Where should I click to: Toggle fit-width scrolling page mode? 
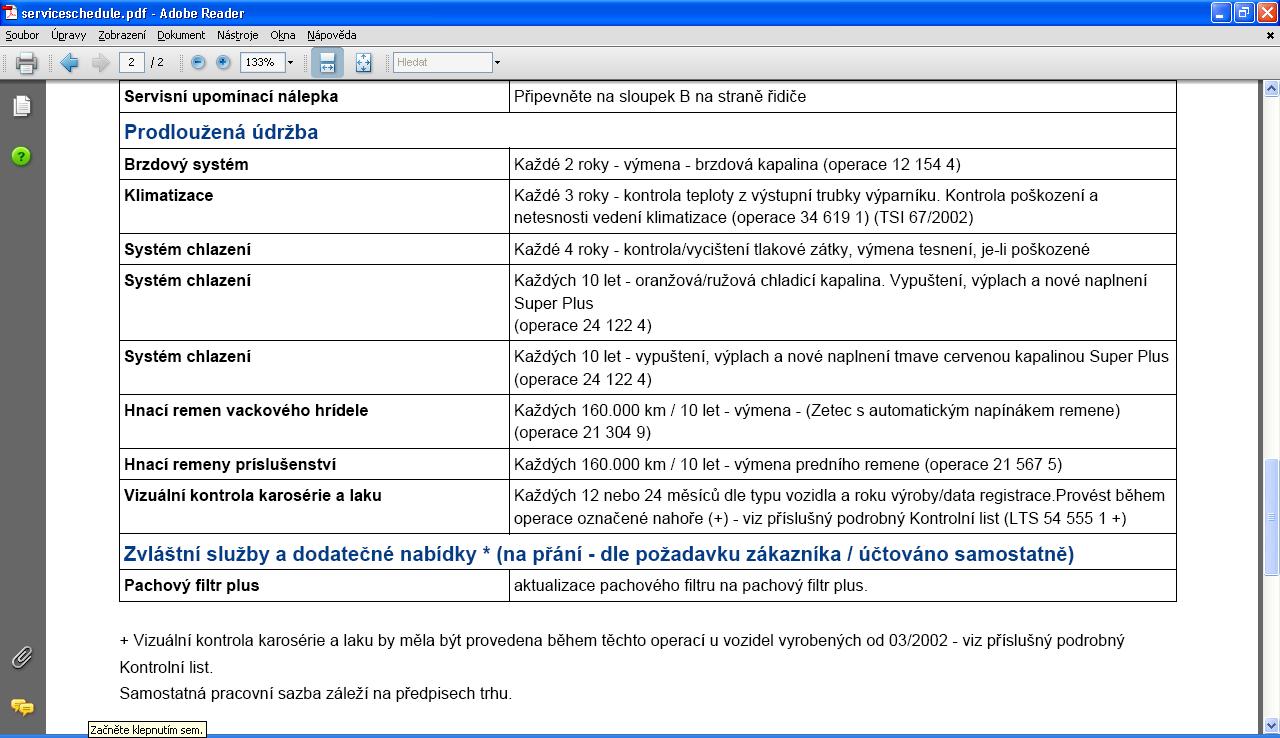click(x=327, y=62)
